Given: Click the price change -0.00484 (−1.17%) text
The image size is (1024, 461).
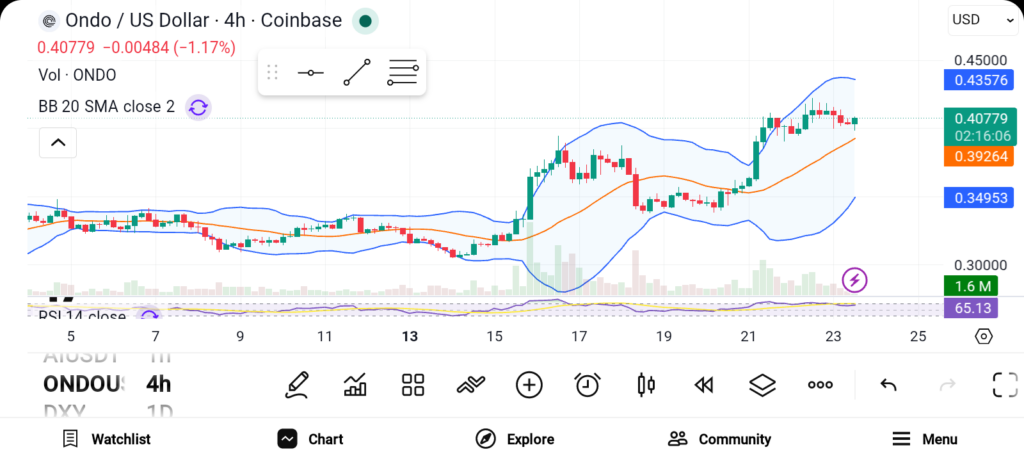Looking at the screenshot, I should point(169,48).
